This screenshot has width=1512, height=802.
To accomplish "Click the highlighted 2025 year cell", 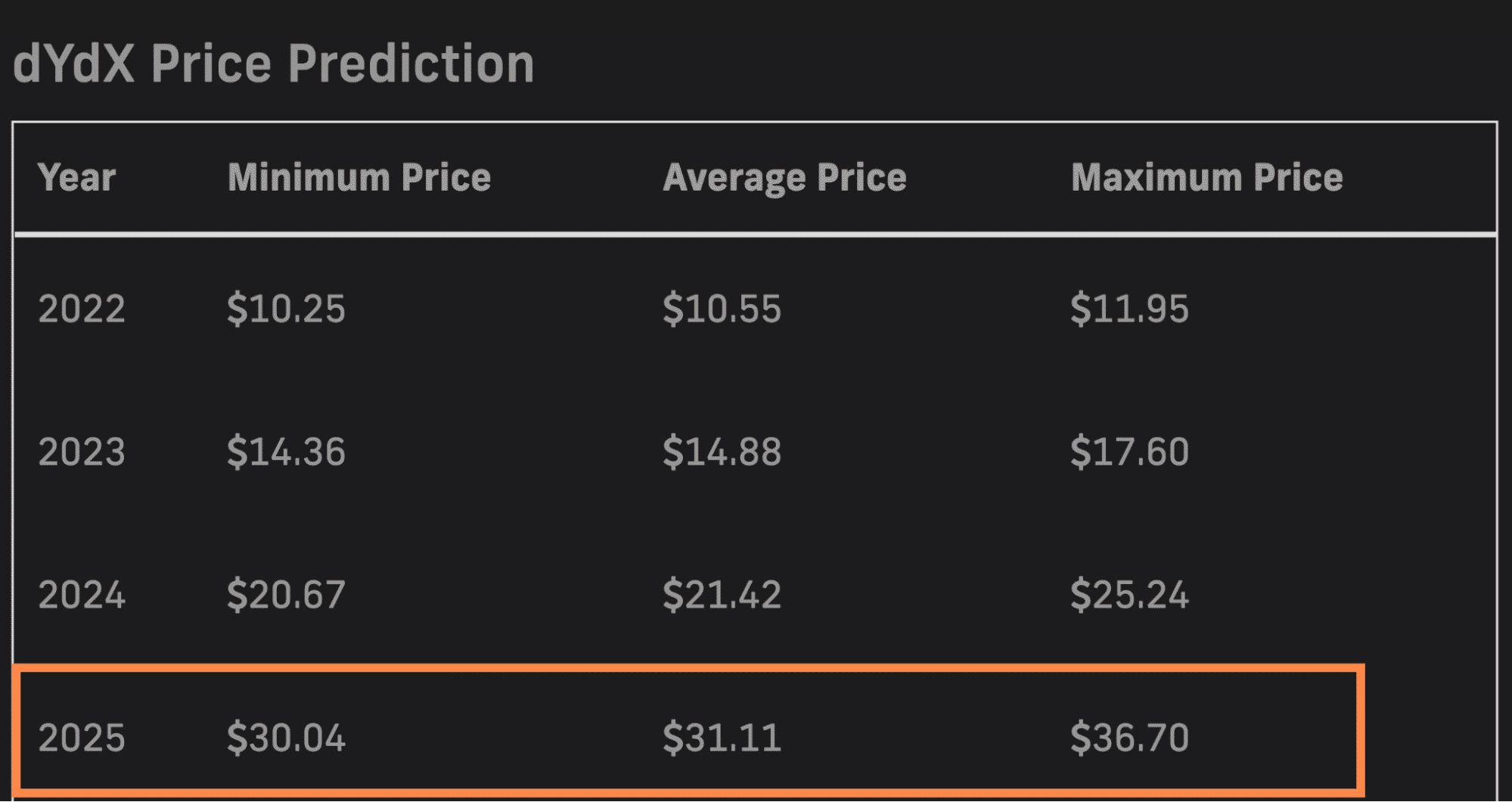I will click(82, 738).
